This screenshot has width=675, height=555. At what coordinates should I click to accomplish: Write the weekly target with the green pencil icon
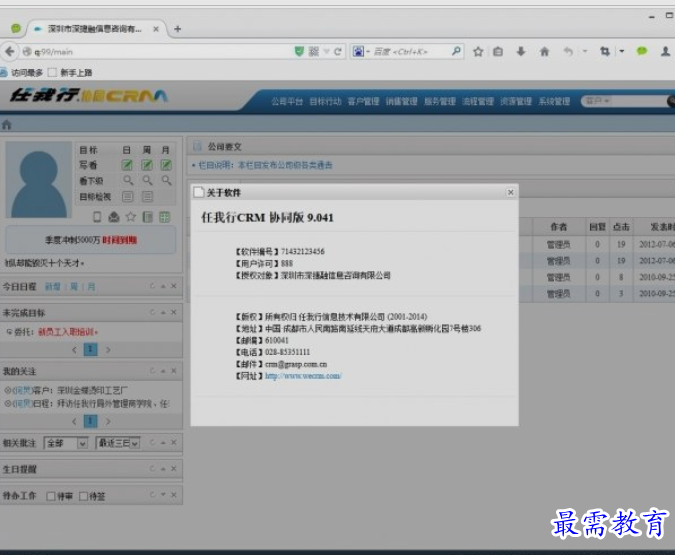coord(147,164)
